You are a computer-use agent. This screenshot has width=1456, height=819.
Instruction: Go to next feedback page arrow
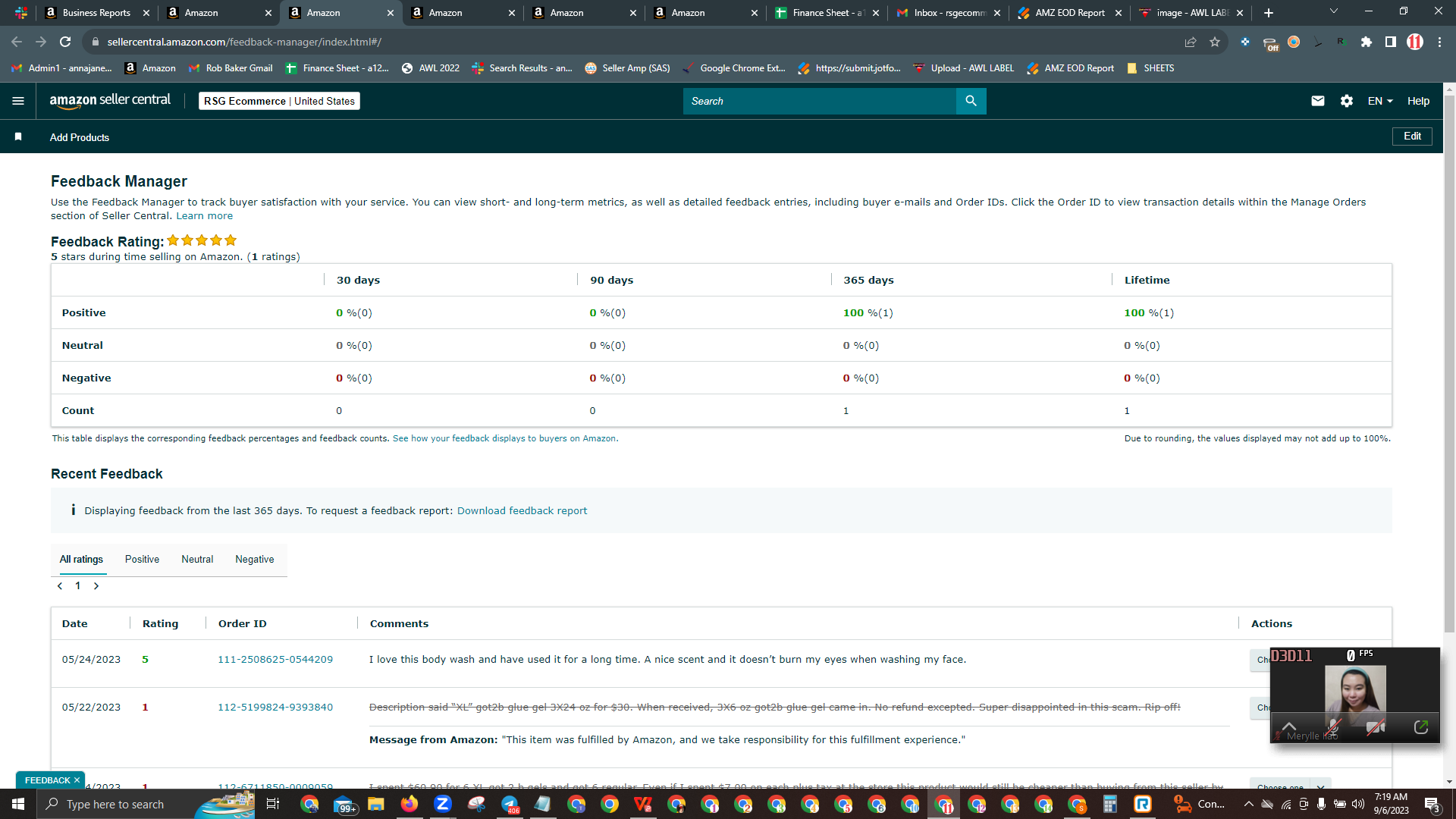tap(96, 586)
